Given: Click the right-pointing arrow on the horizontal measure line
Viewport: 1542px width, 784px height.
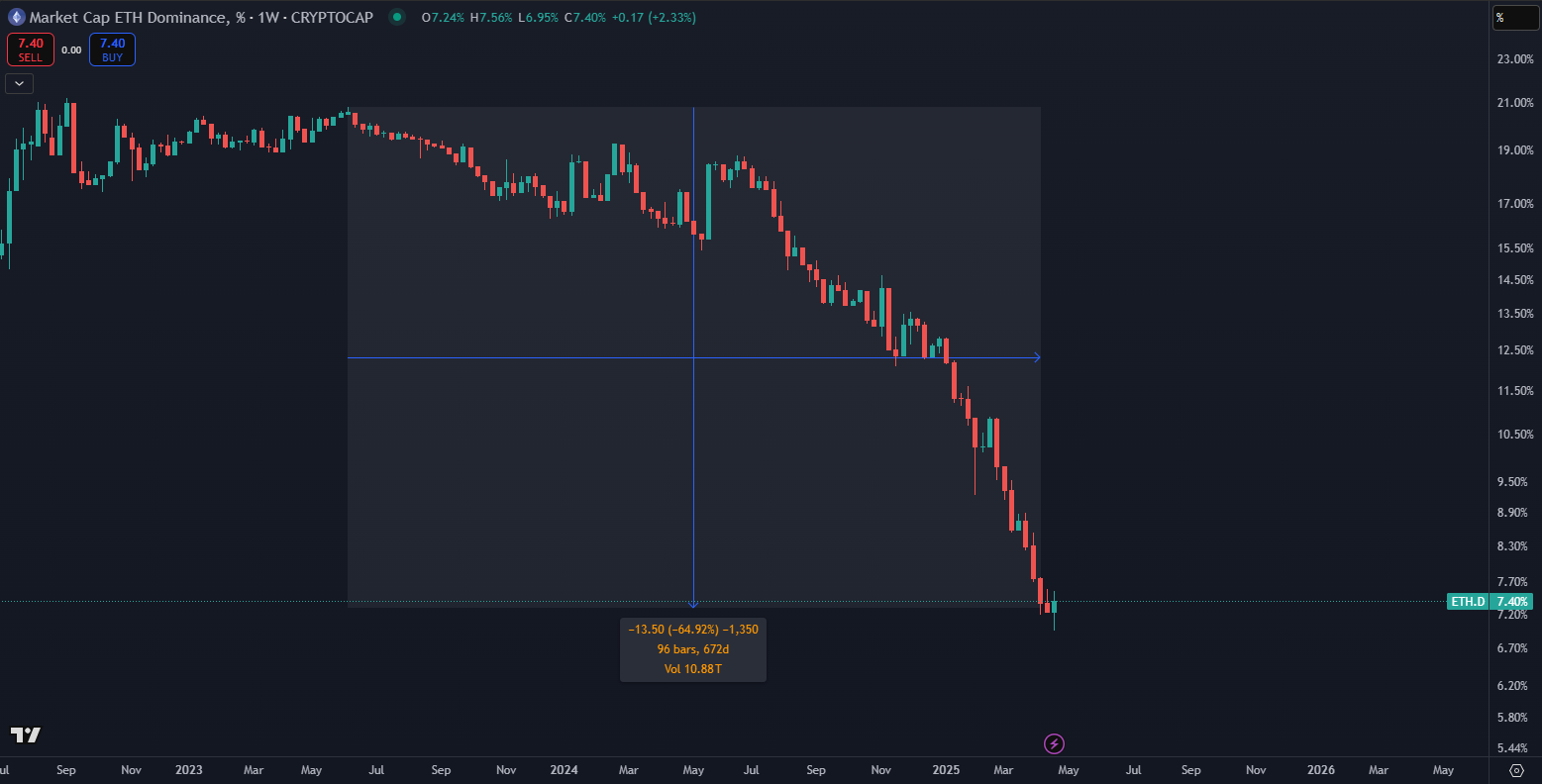Looking at the screenshot, I should pos(1036,357).
